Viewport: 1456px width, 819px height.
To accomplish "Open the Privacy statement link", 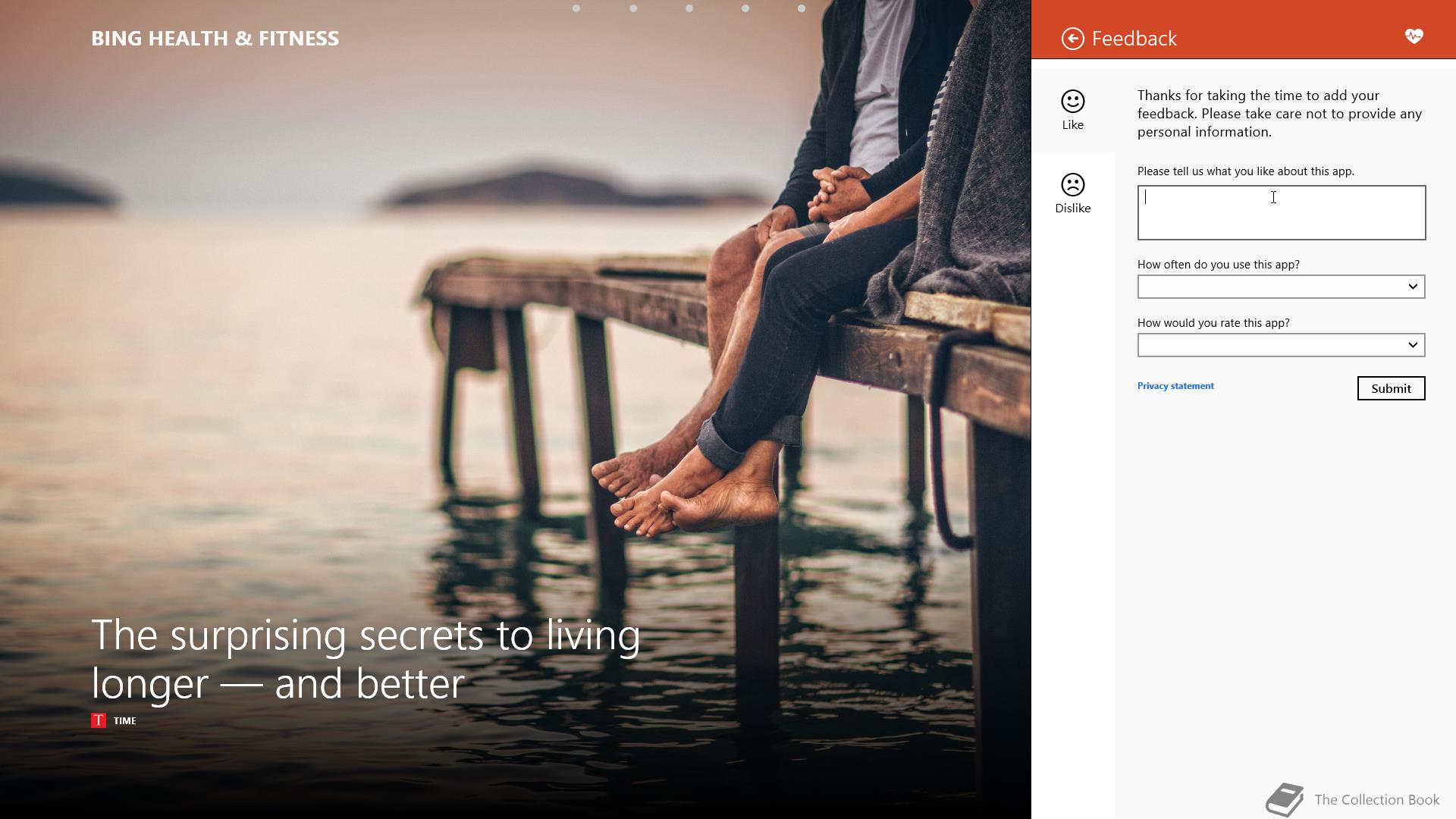I will pos(1175,386).
